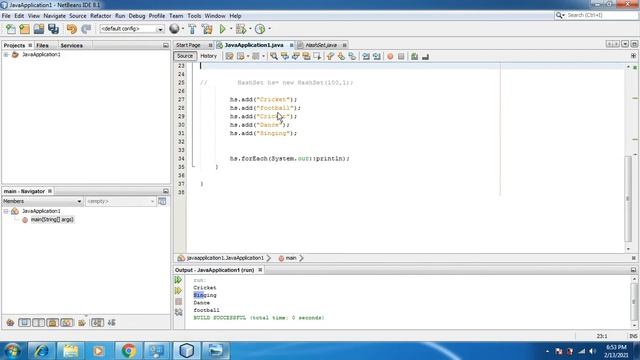
Task: Run project with green play icon
Action: click(222, 29)
